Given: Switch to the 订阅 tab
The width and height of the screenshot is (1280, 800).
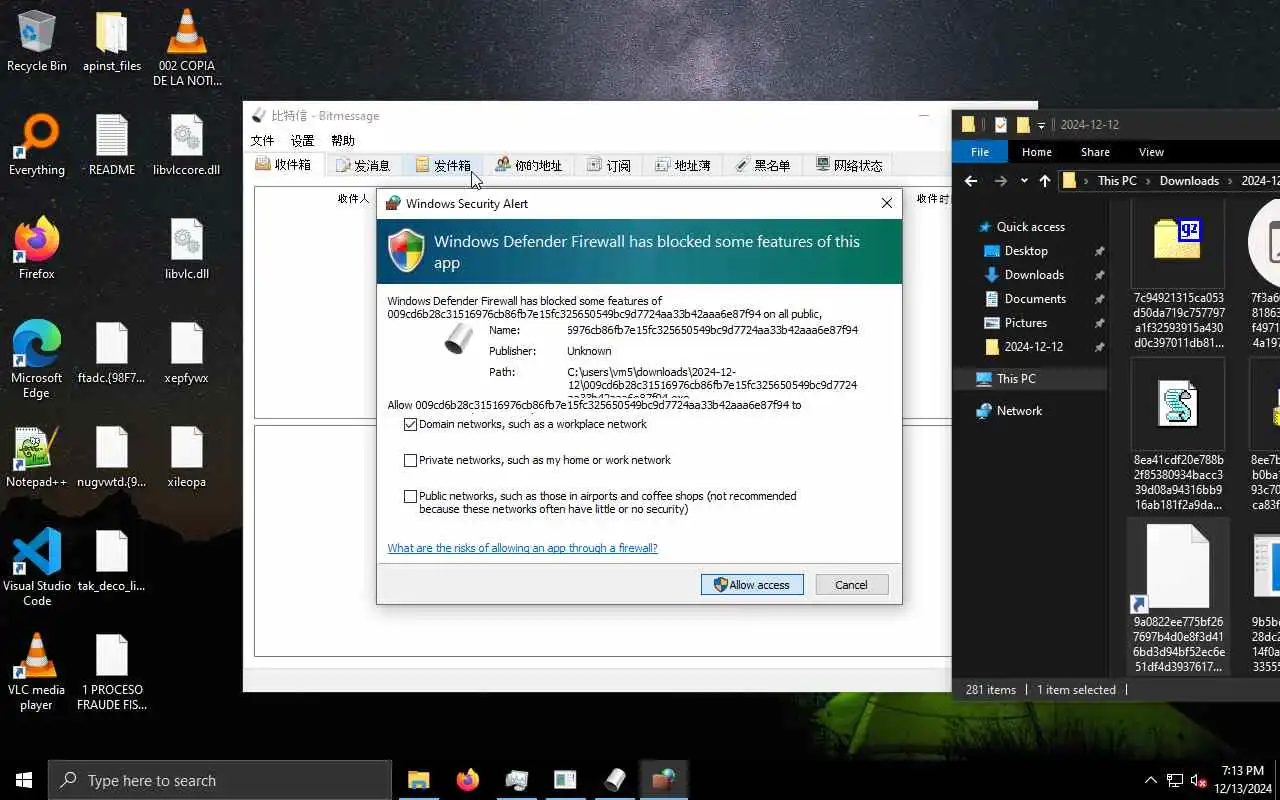Looking at the screenshot, I should [x=609, y=165].
